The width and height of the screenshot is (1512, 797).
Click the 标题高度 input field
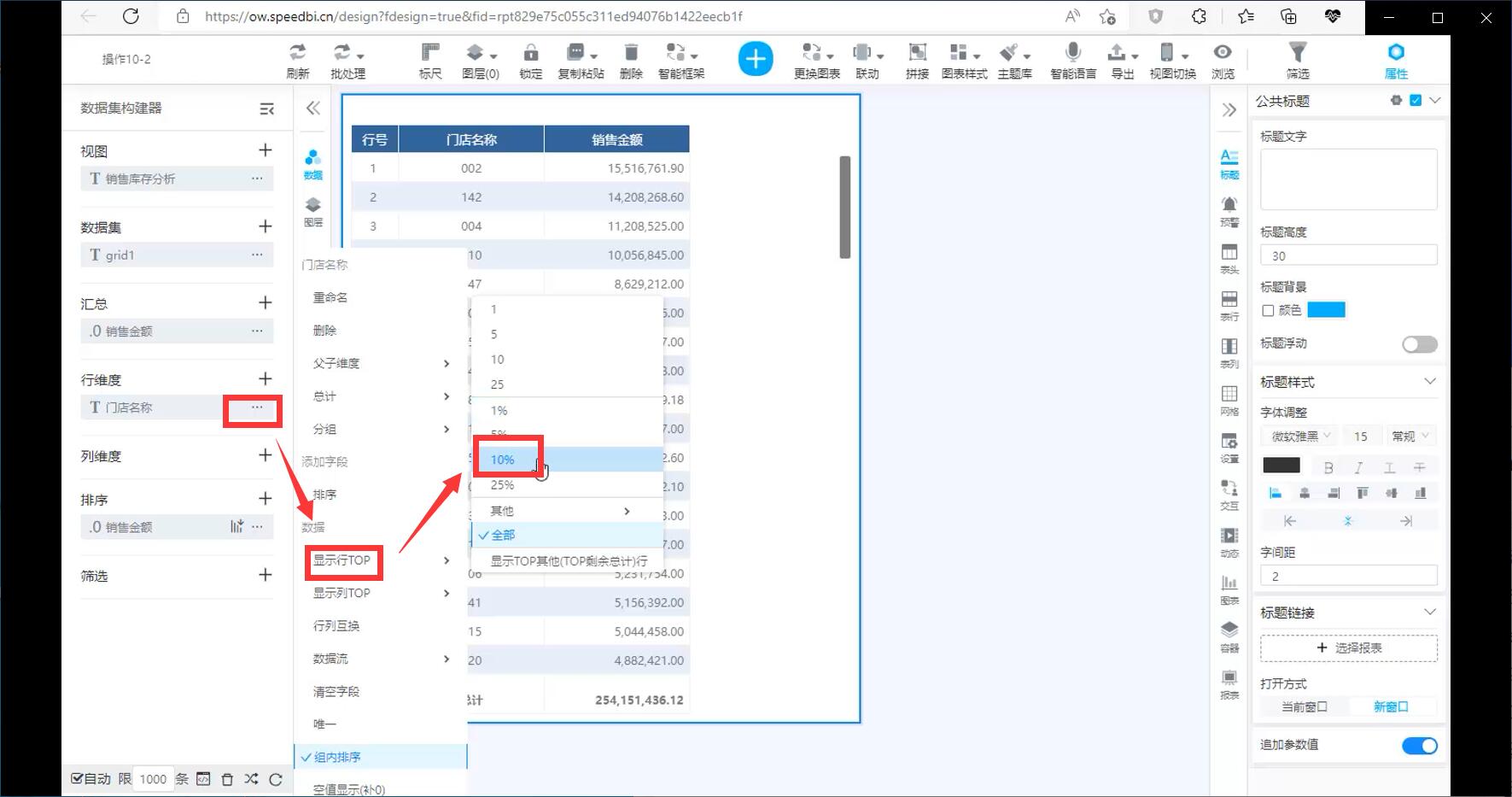tap(1348, 256)
